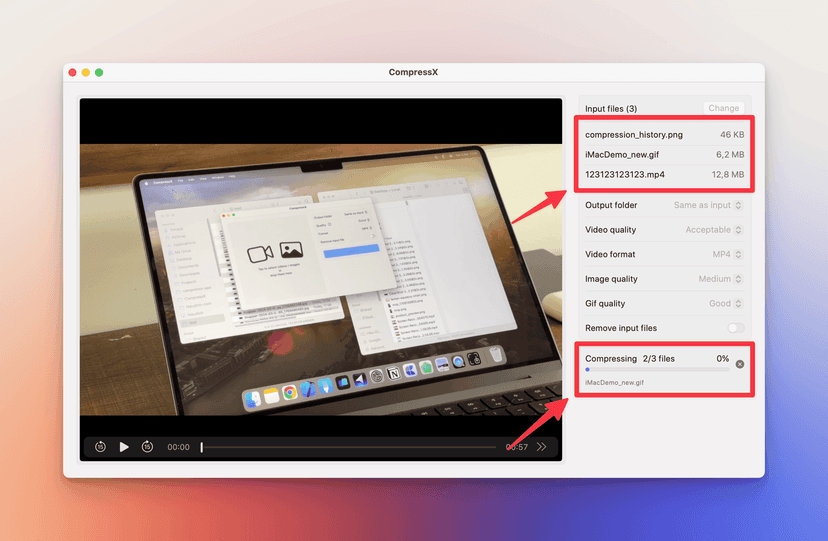The image size is (828, 541).
Task: Click the Change input files button
Action: coord(723,108)
